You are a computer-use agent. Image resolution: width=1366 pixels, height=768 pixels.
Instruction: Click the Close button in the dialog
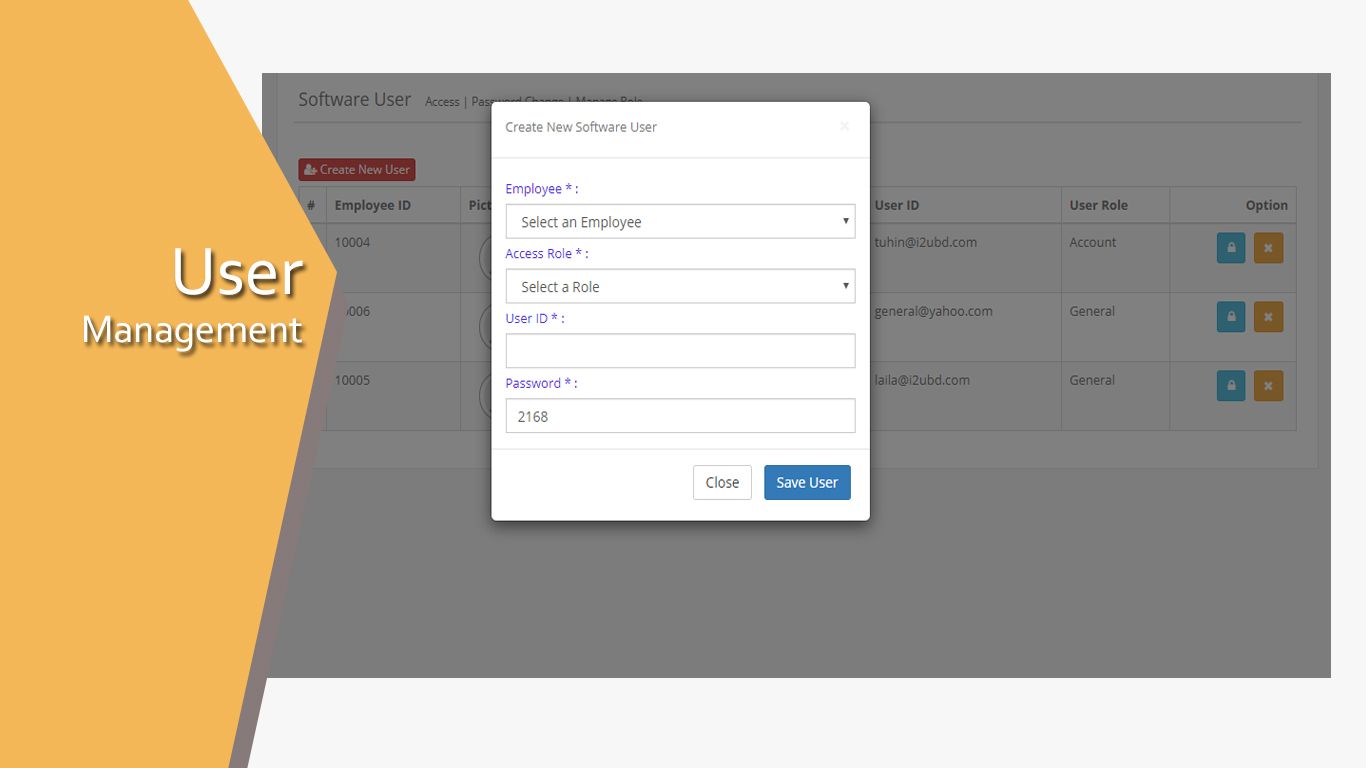[x=722, y=482]
